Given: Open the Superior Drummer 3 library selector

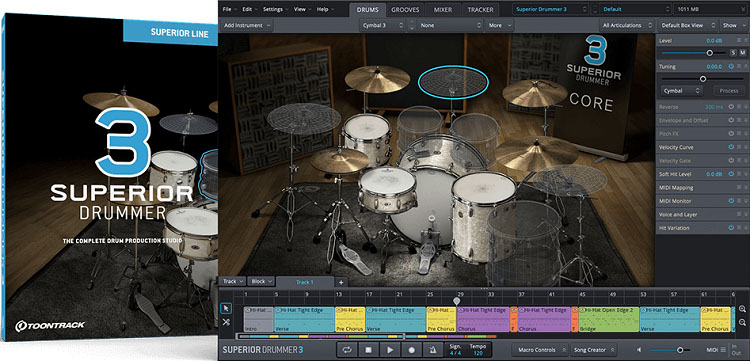Looking at the screenshot, I should [x=551, y=9].
